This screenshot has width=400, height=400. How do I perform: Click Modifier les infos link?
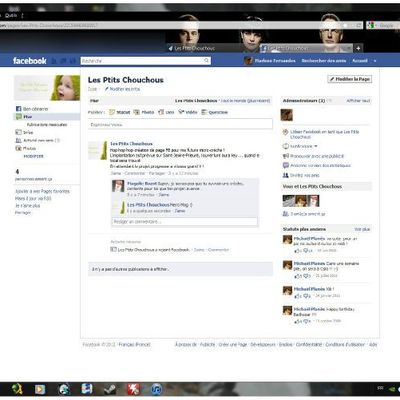tap(122, 89)
